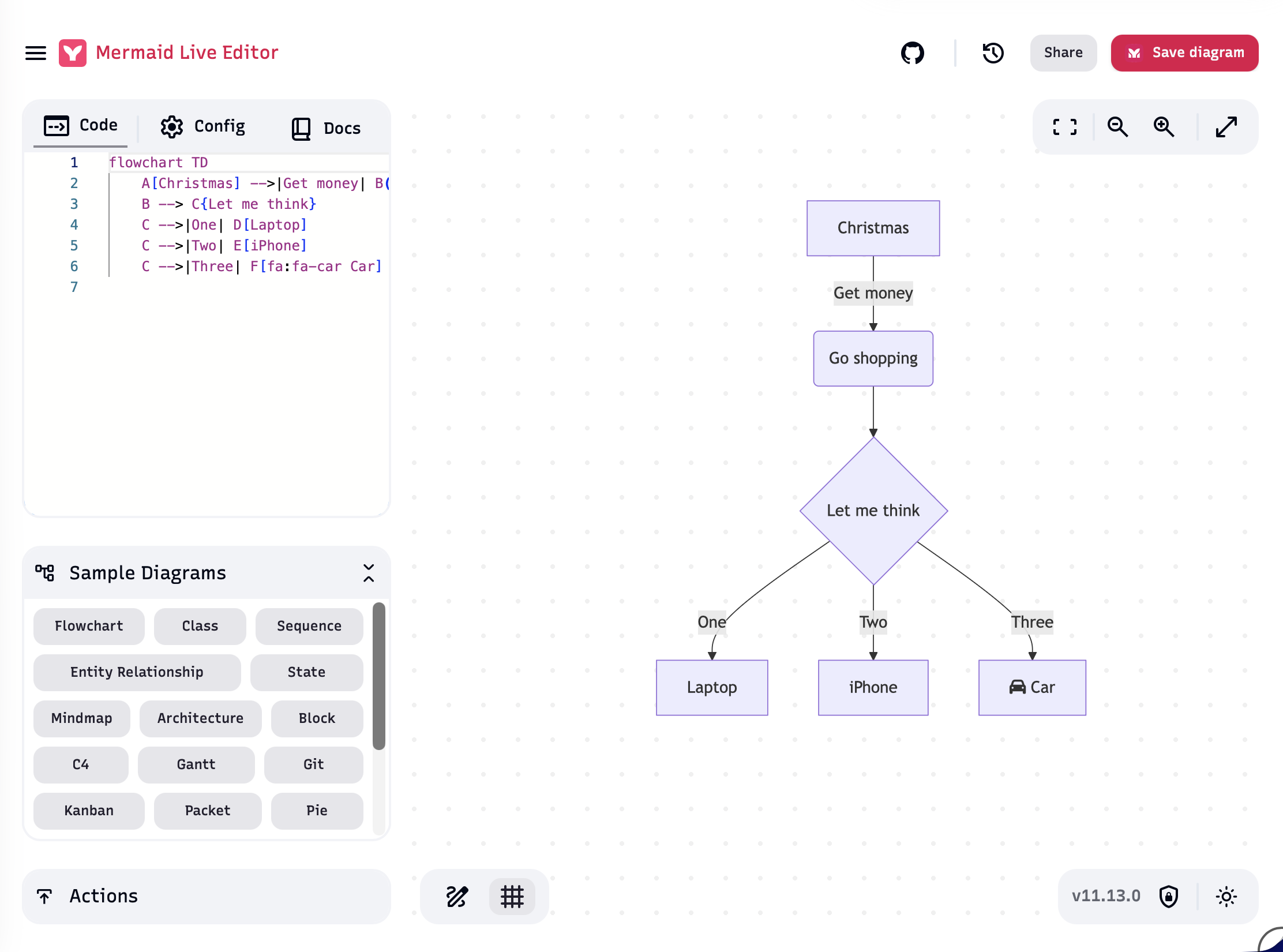The height and width of the screenshot is (952, 1283).
Task: Fit diagram to view icon
Action: click(1064, 127)
